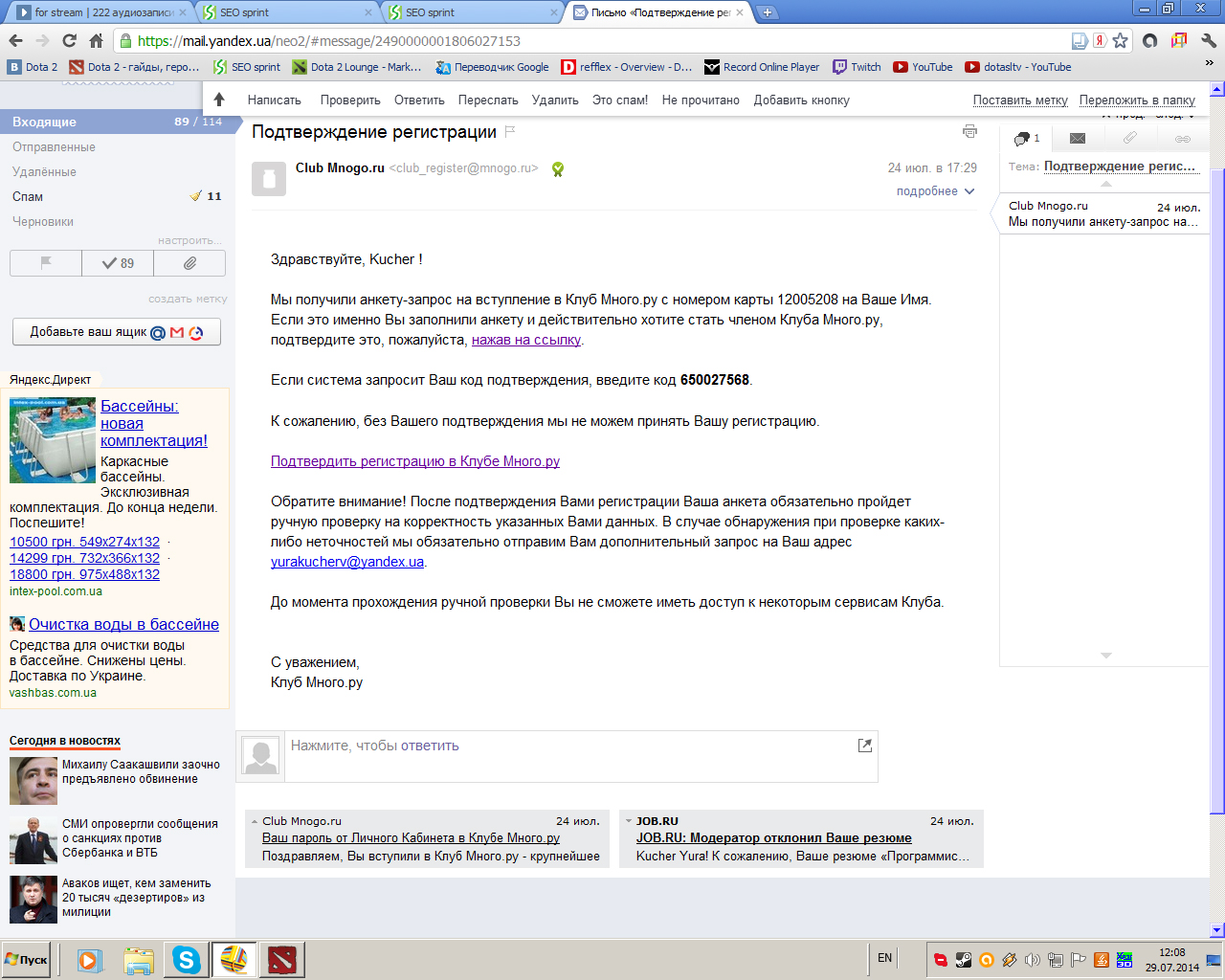The height and width of the screenshot is (980, 1225).
Task: Mark the email as Не прочитано
Action: (x=701, y=100)
